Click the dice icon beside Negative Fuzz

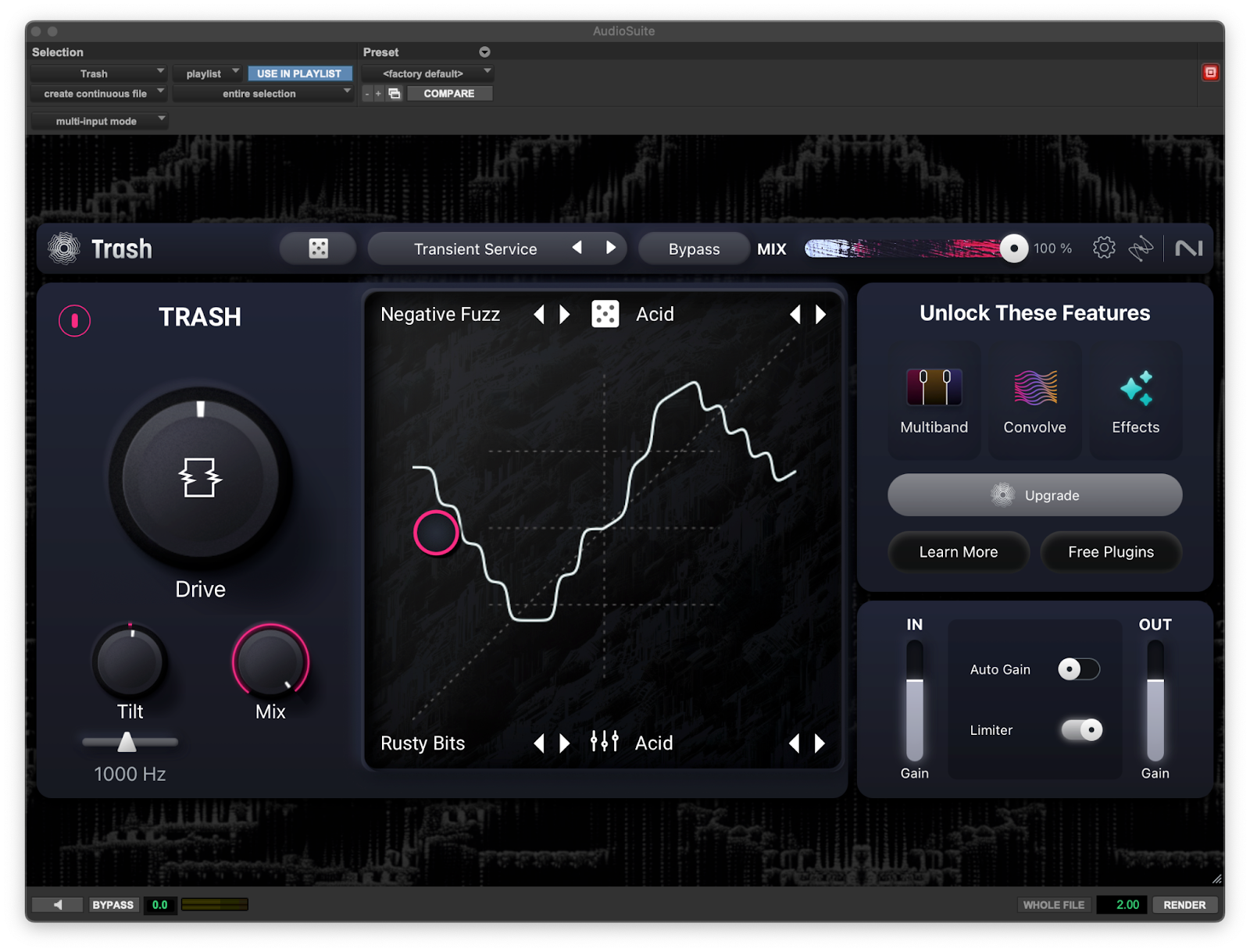click(605, 314)
